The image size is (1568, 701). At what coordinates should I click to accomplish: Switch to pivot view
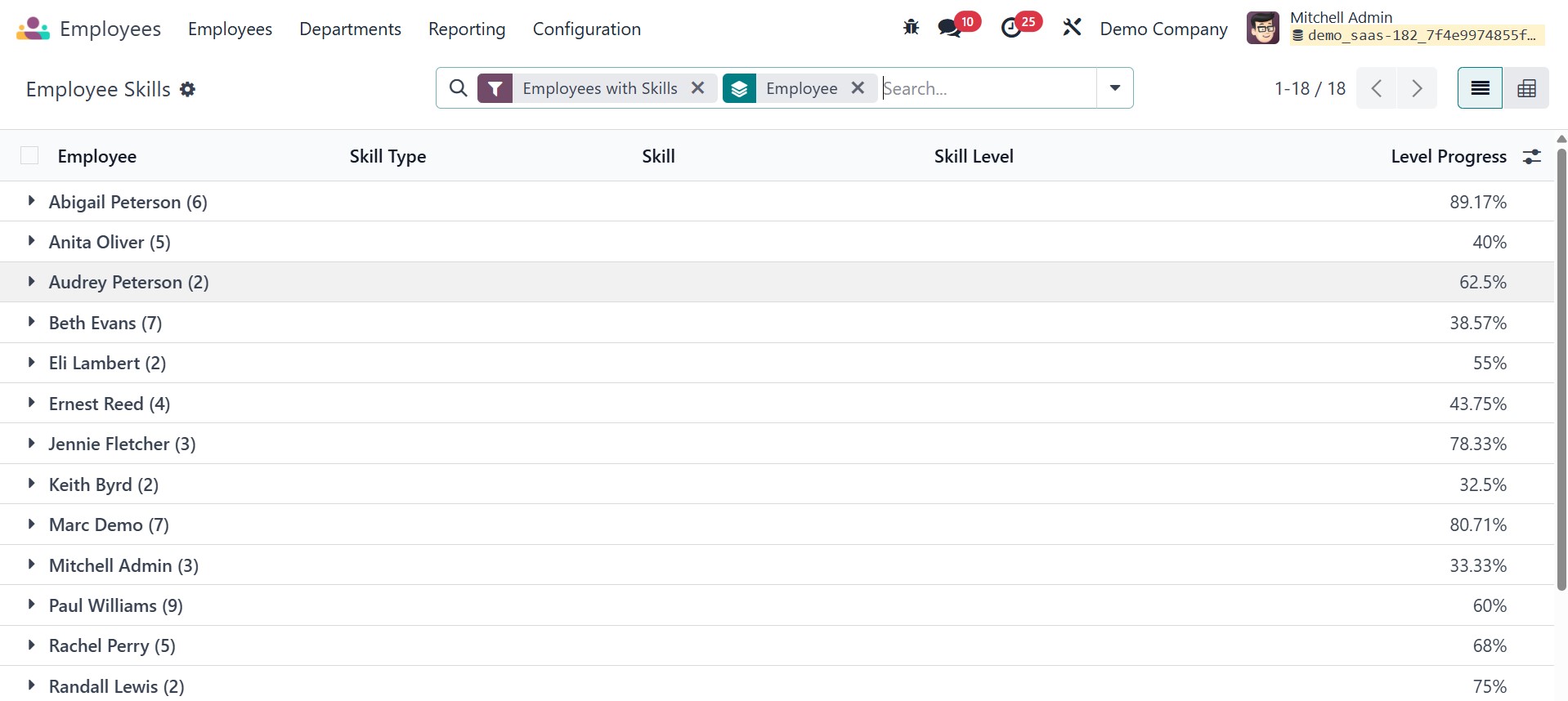1526,88
